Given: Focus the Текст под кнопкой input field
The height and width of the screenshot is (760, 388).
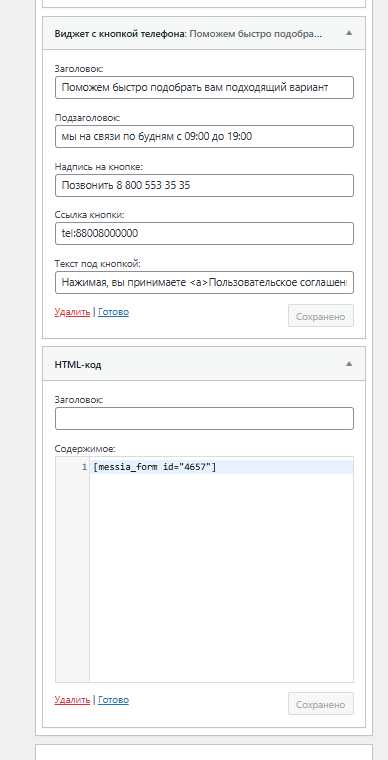Looking at the screenshot, I should (204, 283).
